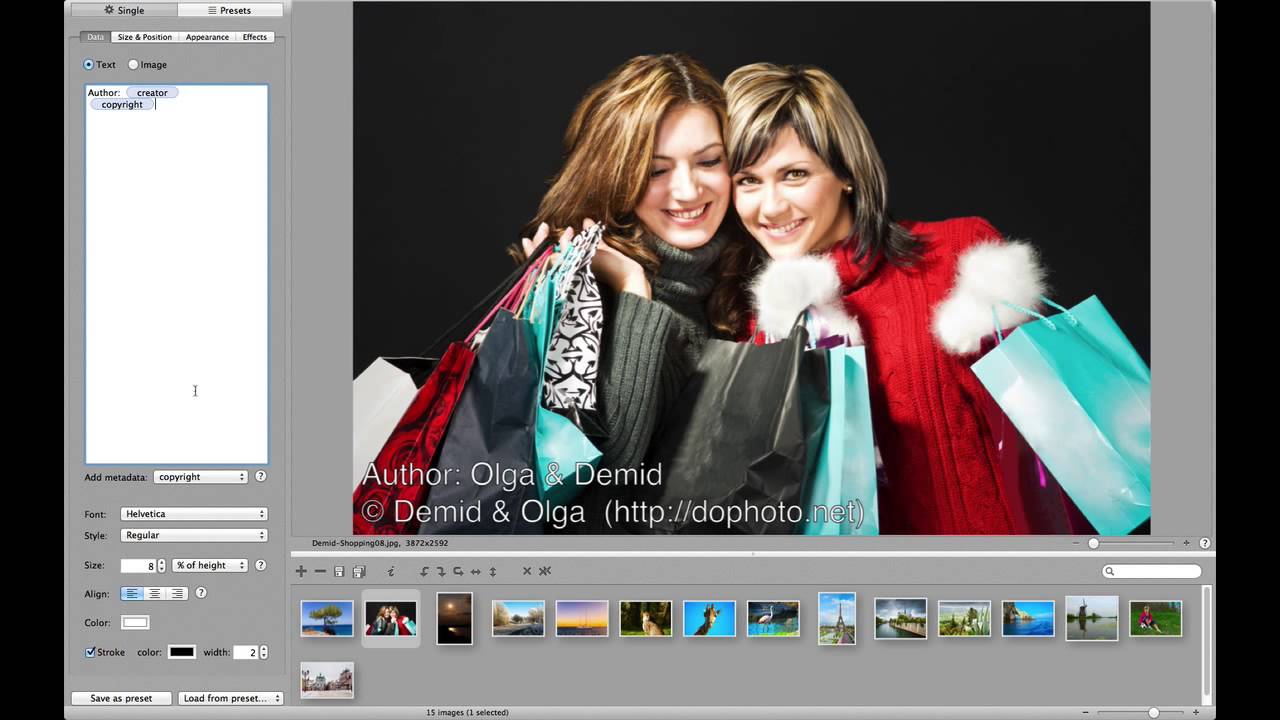Open help next to alignment buttons
Image resolution: width=1280 pixels, height=720 pixels.
(x=200, y=593)
